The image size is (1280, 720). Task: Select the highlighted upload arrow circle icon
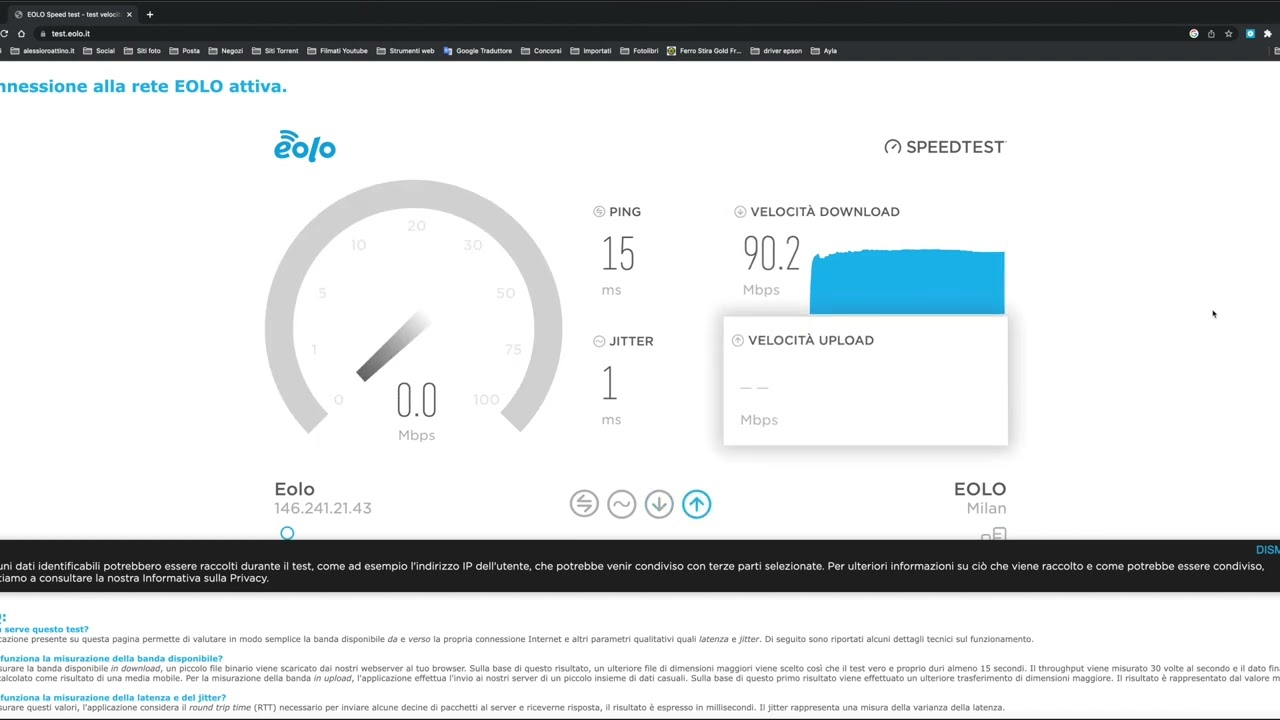(697, 503)
